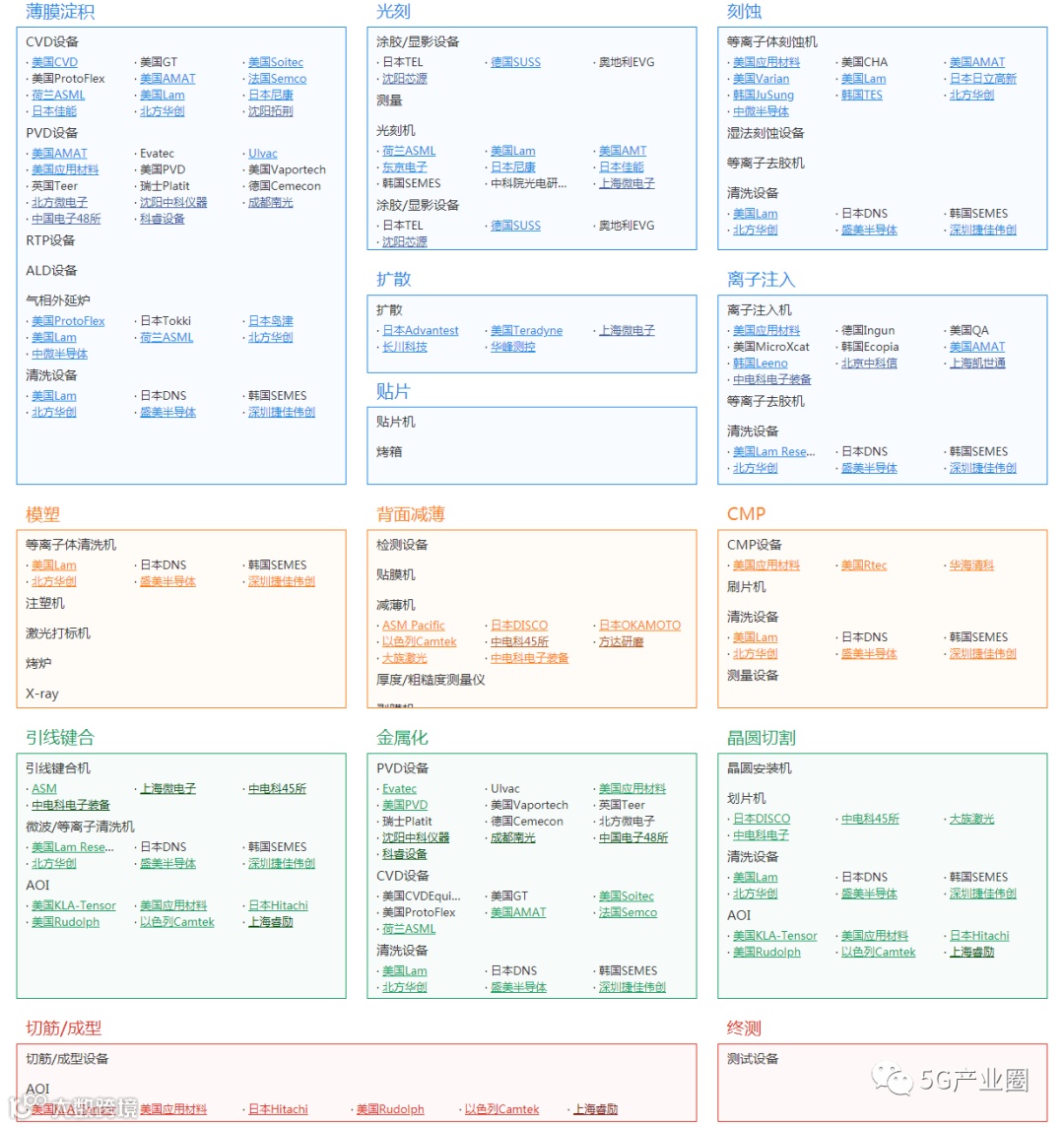Open the 美国Rtec link
The height and width of the screenshot is (1127, 1064).
click(x=863, y=565)
